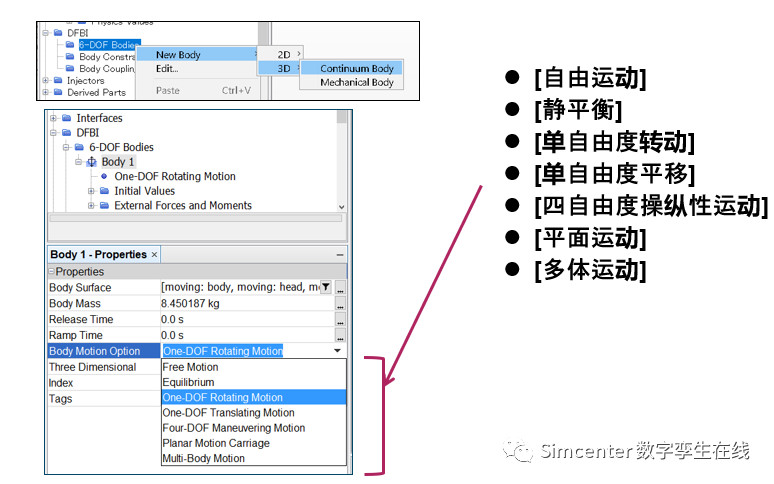Select Mechanical Body in the submenu
The height and width of the screenshot is (484, 774).
click(356, 83)
